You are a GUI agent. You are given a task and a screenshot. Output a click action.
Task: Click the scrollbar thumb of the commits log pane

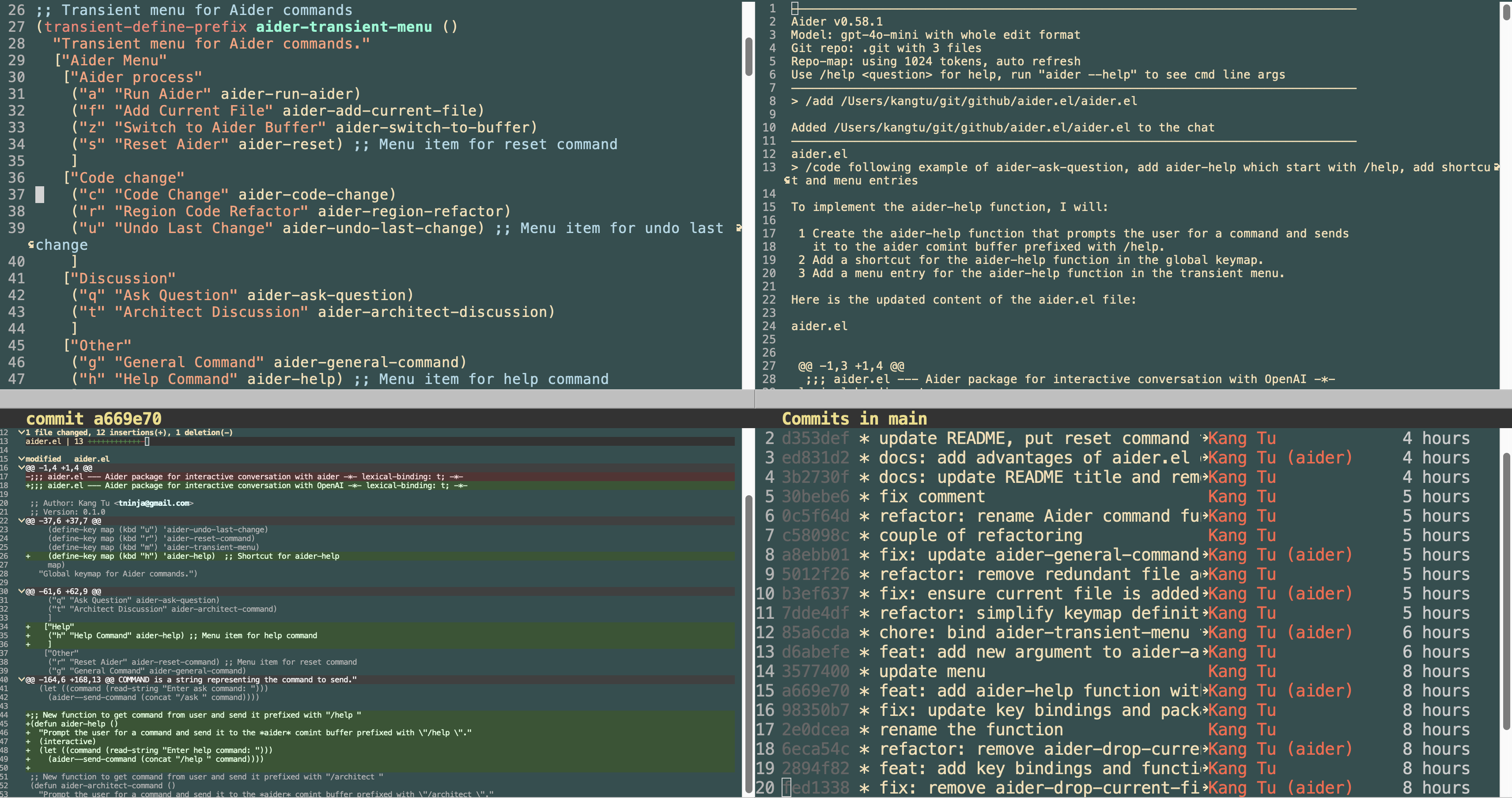click(x=1506, y=591)
